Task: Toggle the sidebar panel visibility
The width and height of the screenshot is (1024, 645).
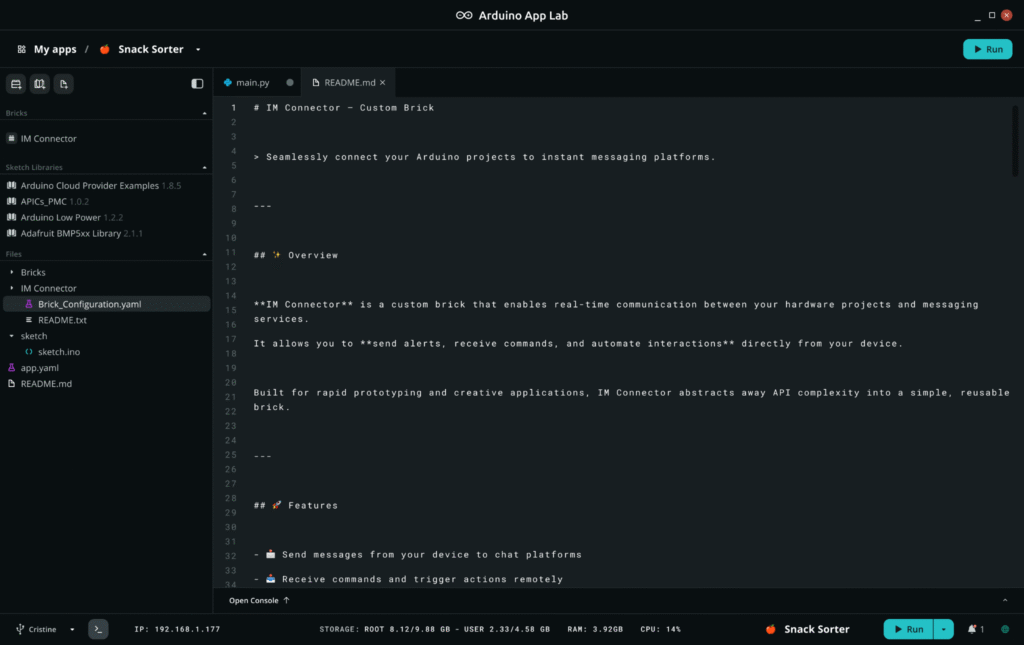Action: click(x=197, y=84)
